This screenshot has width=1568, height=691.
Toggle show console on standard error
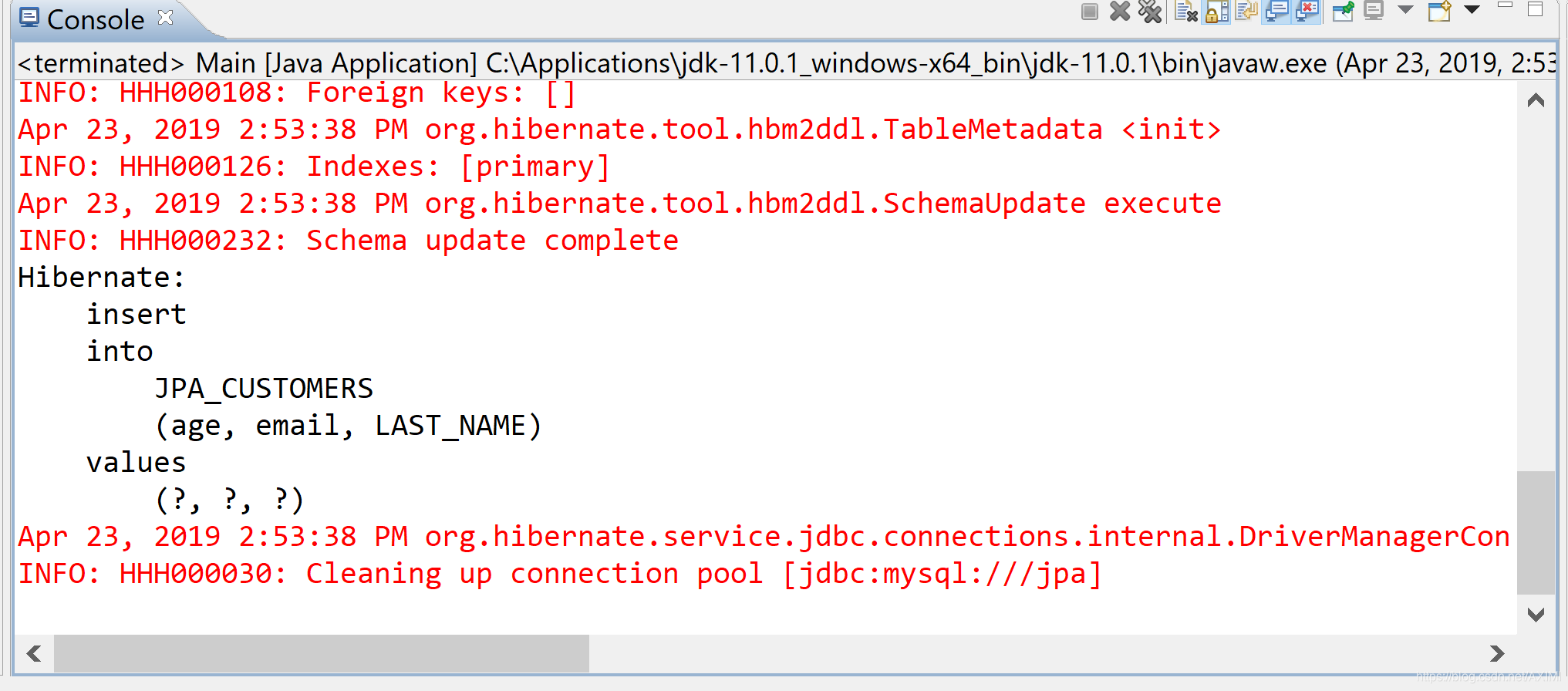tap(1307, 12)
